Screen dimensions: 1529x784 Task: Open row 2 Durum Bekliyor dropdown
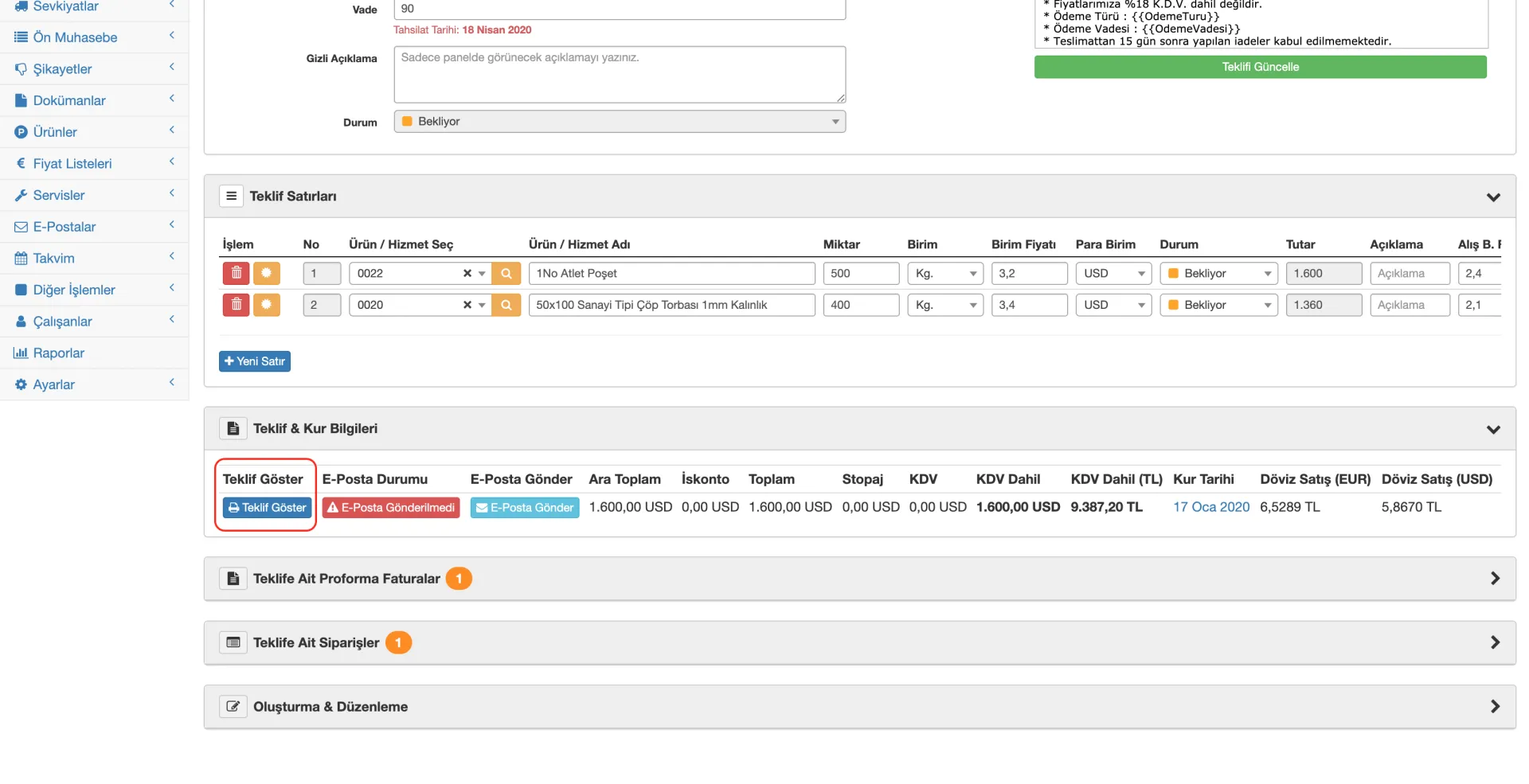(x=1218, y=305)
